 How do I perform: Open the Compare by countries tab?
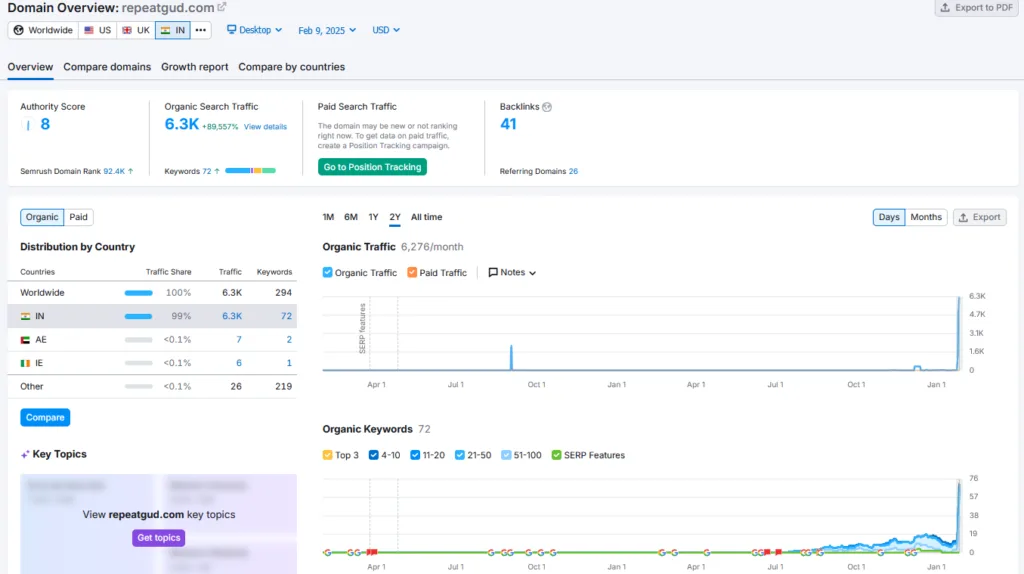(x=291, y=67)
